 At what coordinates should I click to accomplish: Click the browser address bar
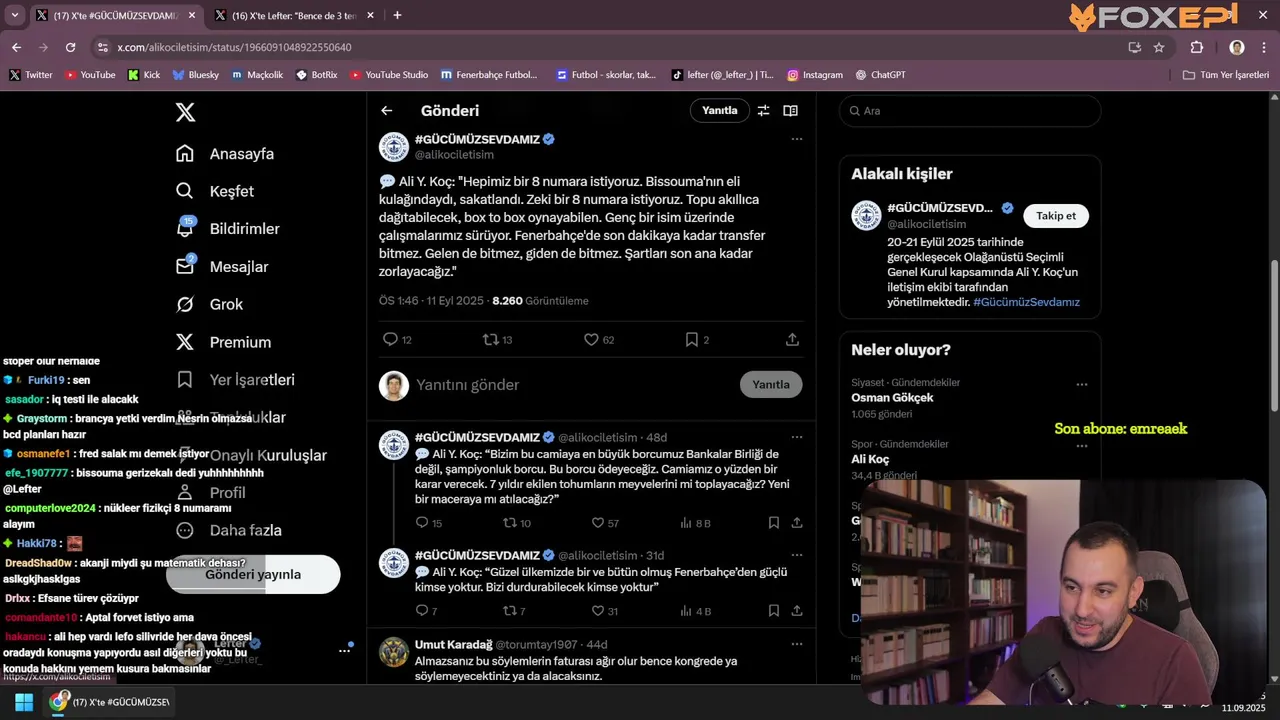coord(610,47)
